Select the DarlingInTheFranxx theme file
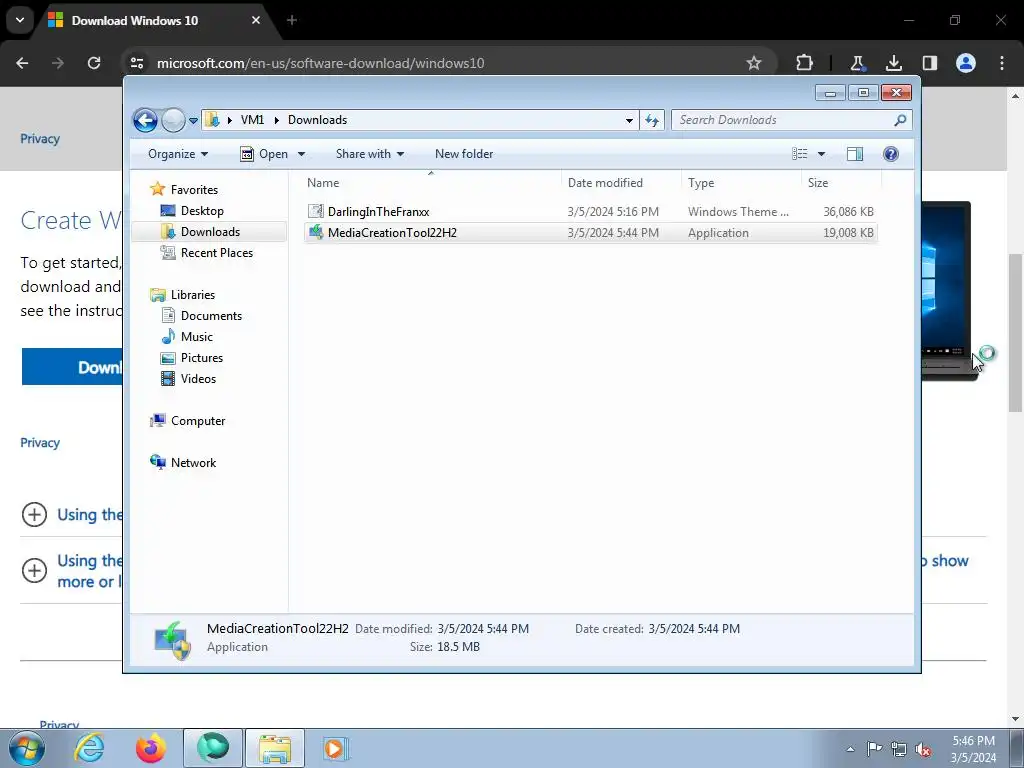Viewport: 1024px width, 768px height. pos(590,212)
